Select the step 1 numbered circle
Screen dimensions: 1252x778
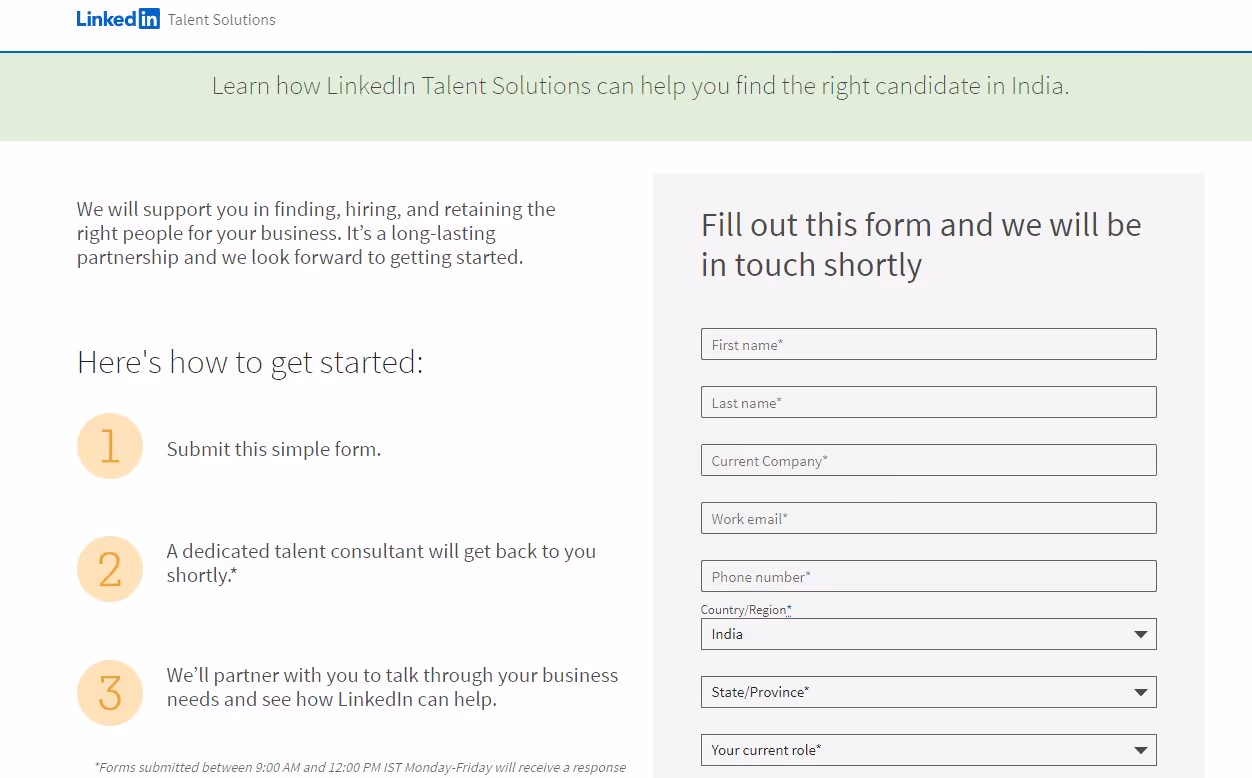coord(110,445)
